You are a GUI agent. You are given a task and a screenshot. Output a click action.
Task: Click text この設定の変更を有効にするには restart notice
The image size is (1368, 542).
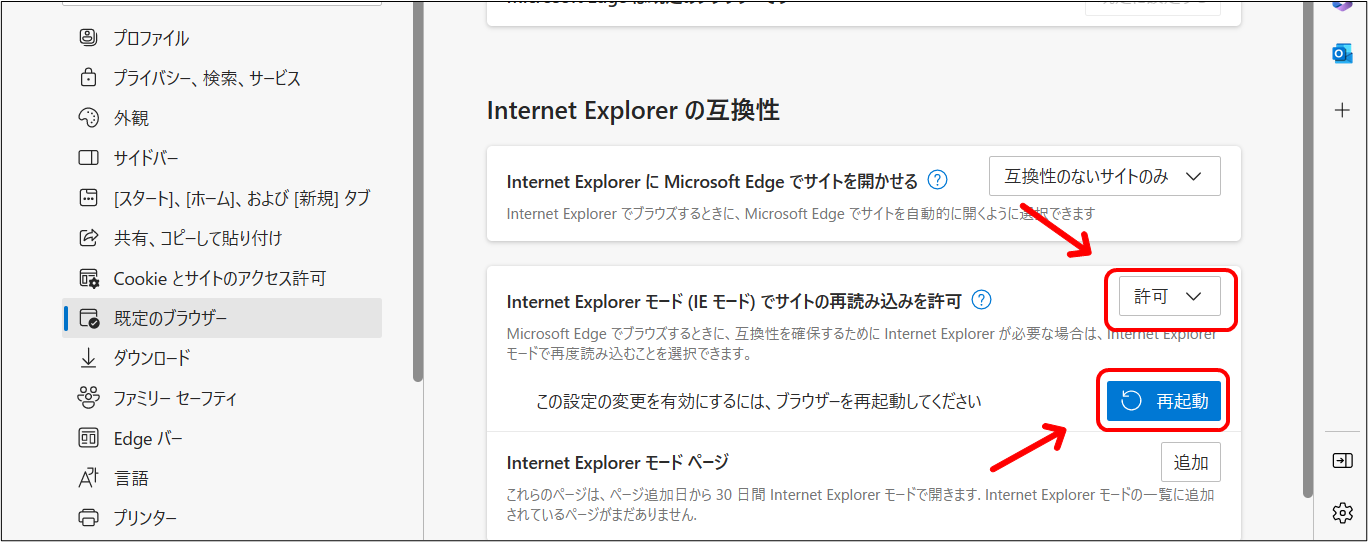(759, 401)
